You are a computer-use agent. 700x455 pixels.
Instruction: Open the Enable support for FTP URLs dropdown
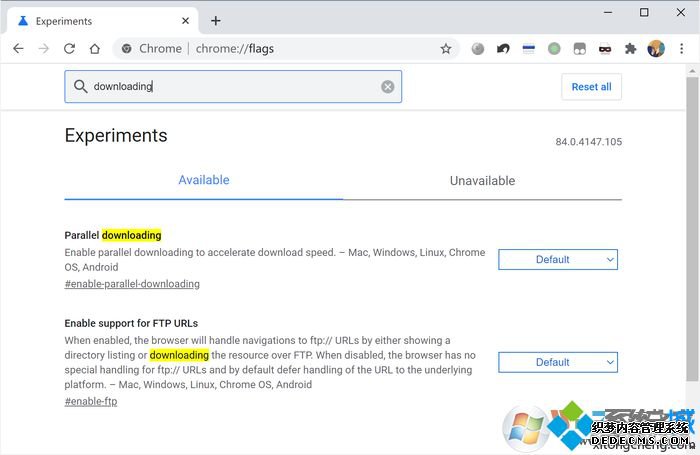coord(558,362)
